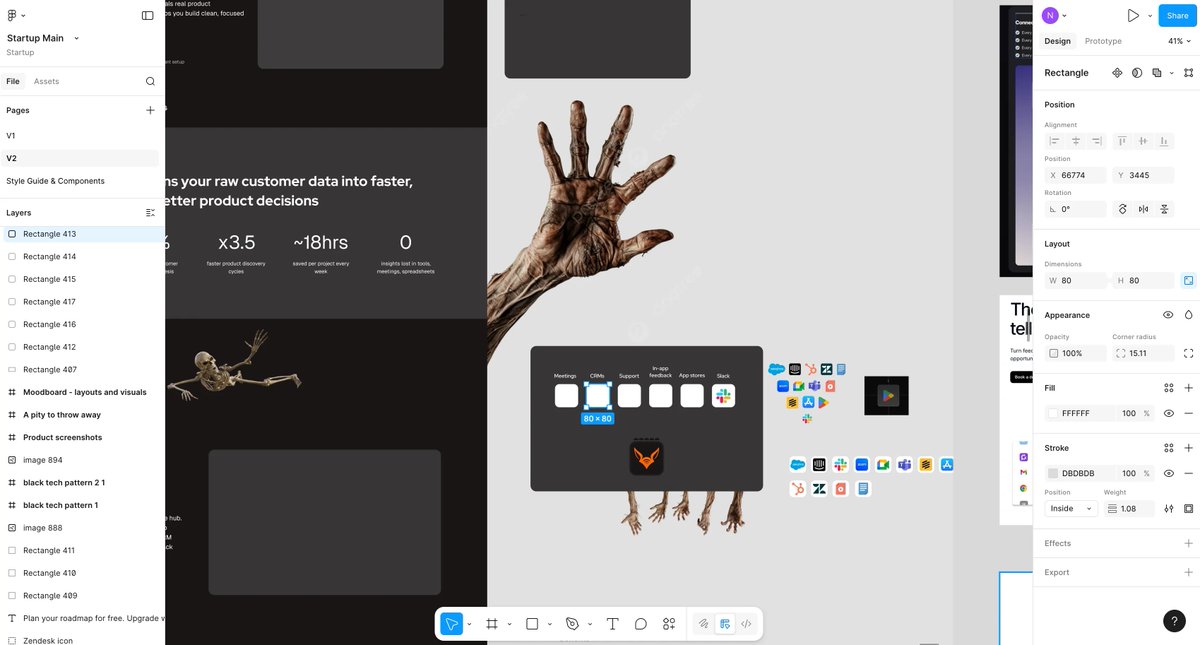Open user avatar dropdown
This screenshot has width=1200, height=645.
coord(1055,15)
